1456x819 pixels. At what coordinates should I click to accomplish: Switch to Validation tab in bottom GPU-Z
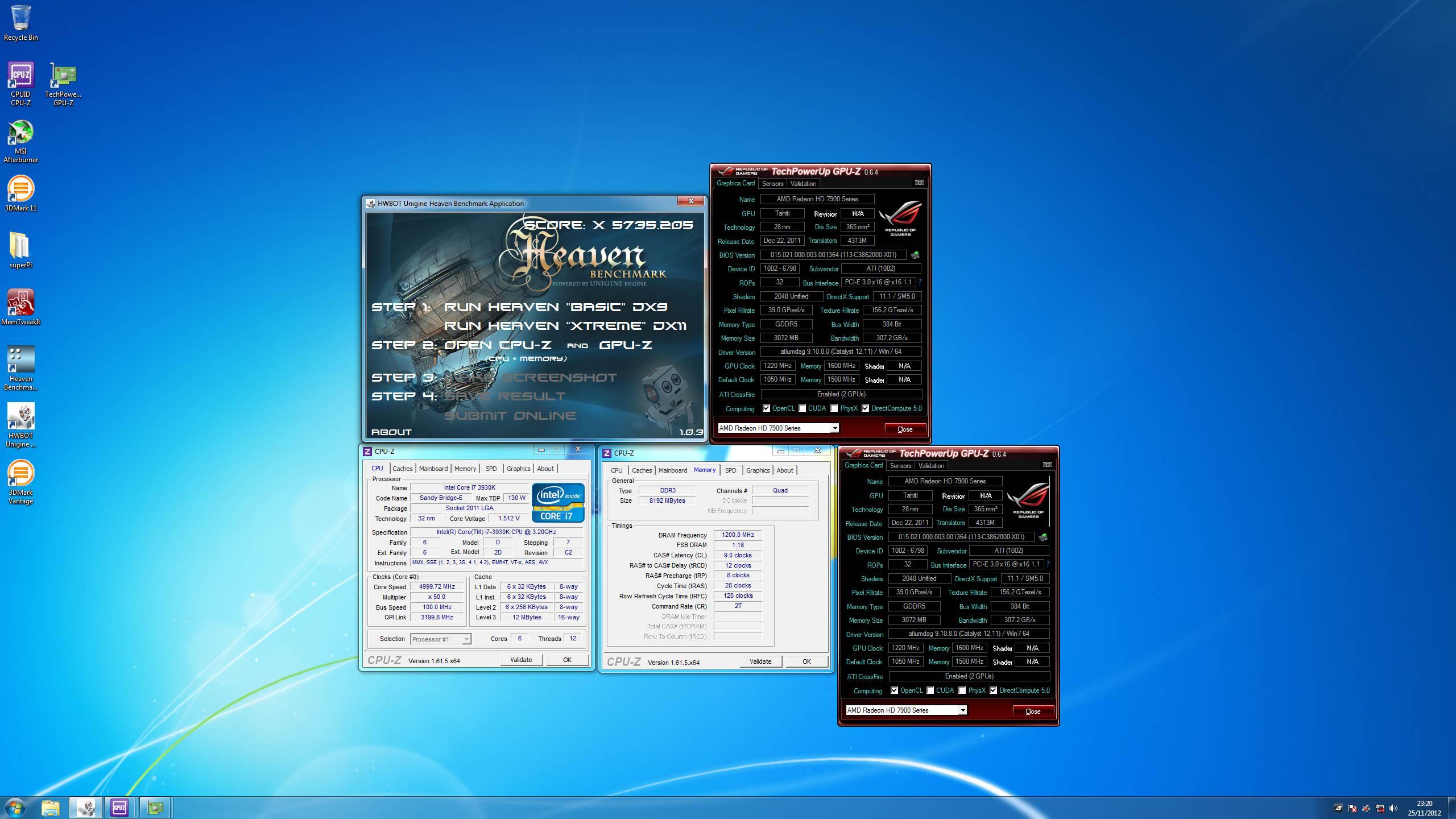pos(931,465)
